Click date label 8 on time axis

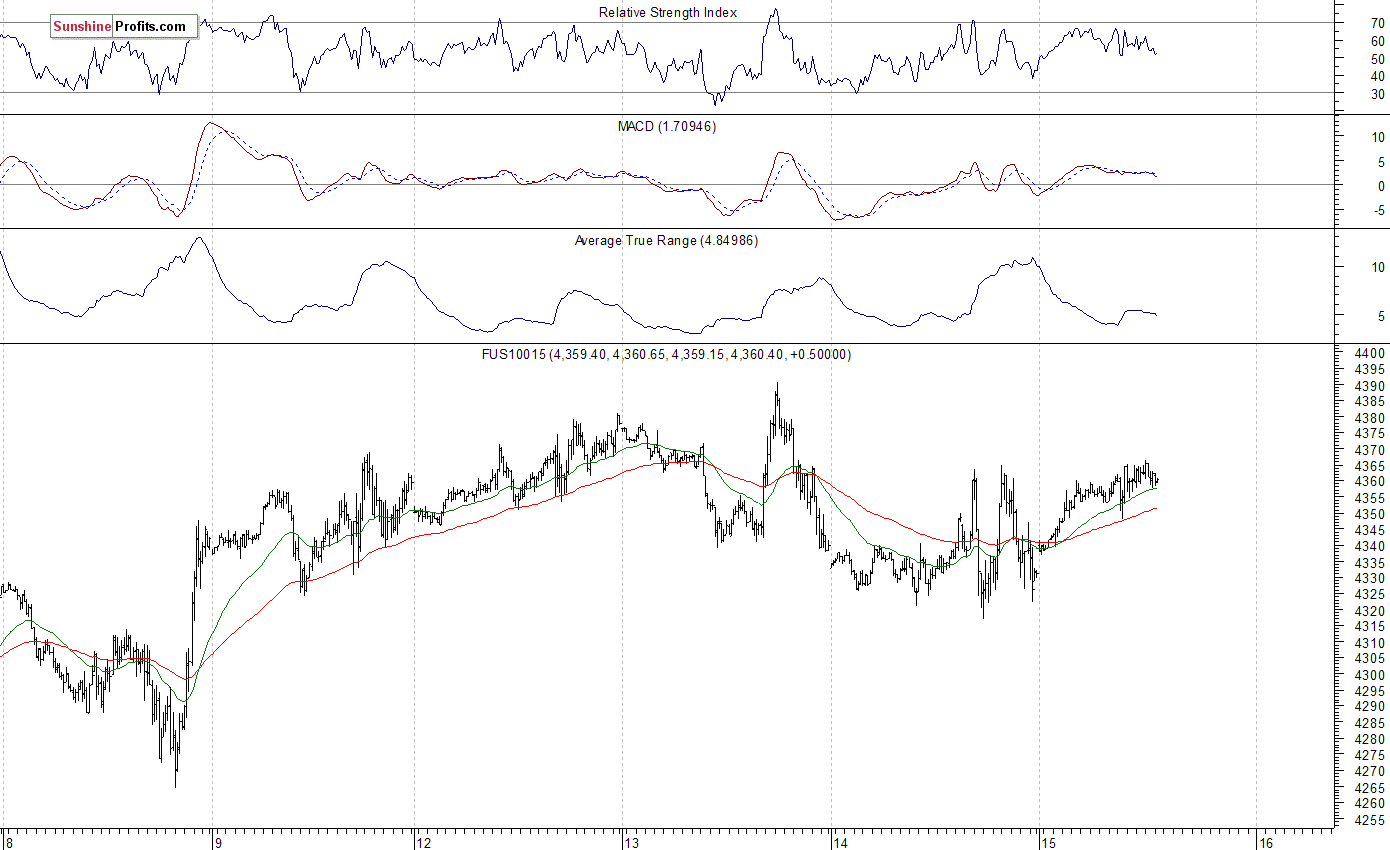tap(8, 842)
